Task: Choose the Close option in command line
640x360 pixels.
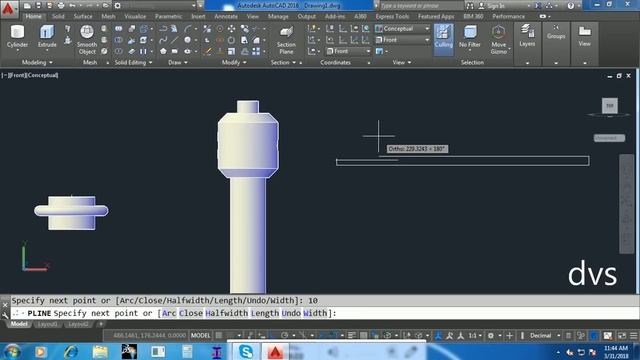Action: pyautogui.click(x=191, y=313)
